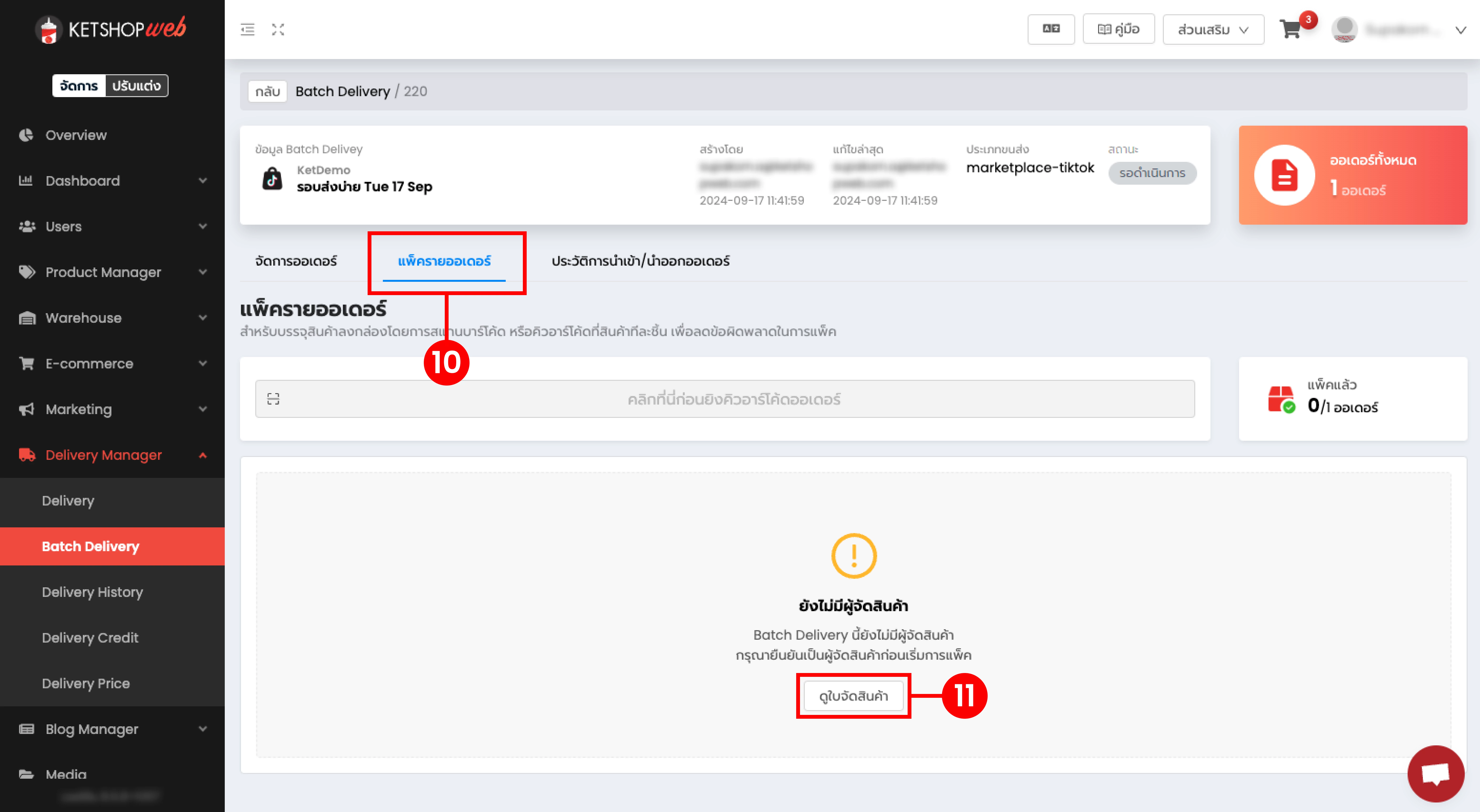The height and width of the screenshot is (812, 1480).
Task: Click the Overview menu label
Action: tap(76, 135)
